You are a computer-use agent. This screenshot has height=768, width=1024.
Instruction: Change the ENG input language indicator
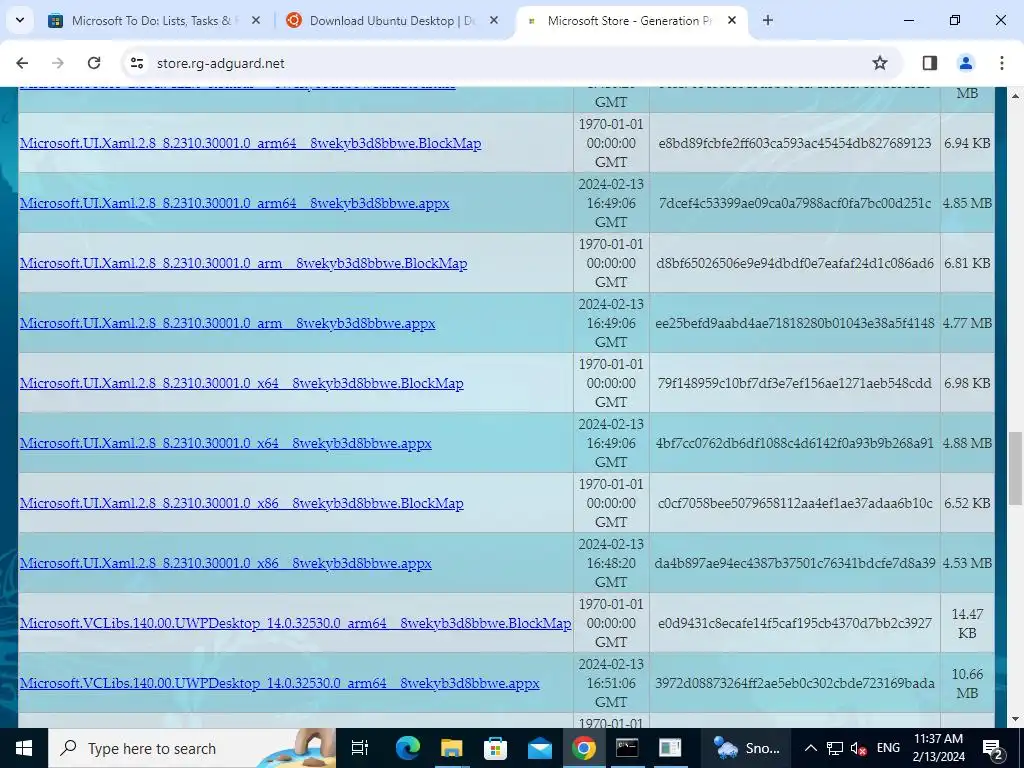(x=888, y=748)
